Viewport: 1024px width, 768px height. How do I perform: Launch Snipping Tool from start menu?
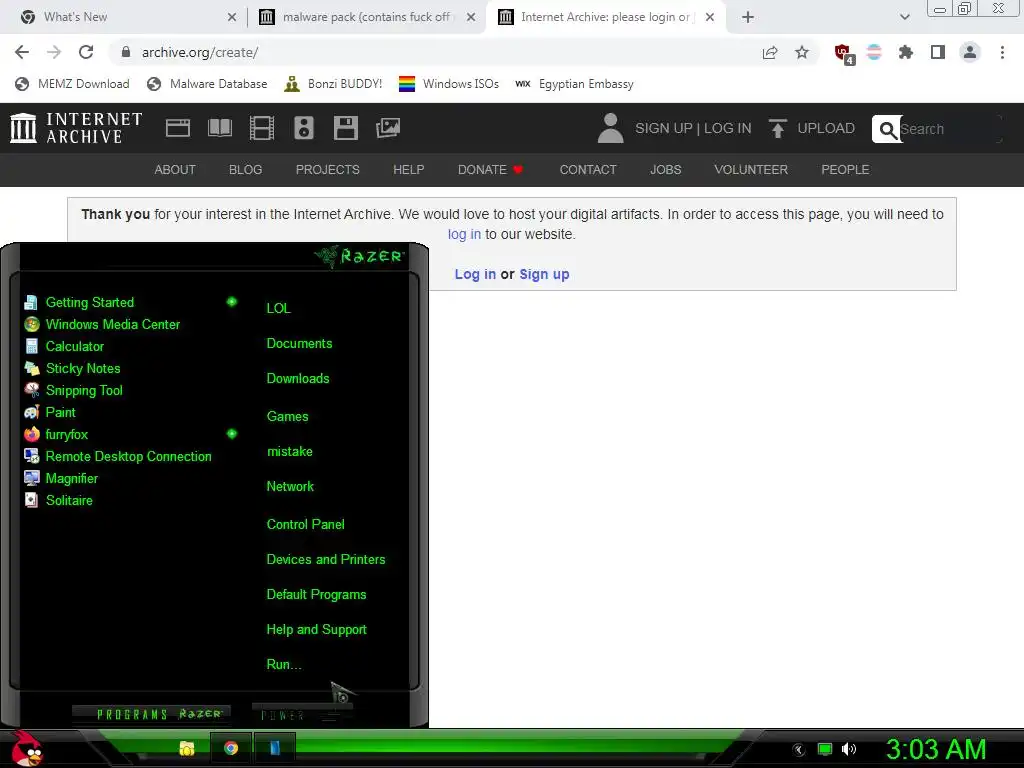pyautogui.click(x=84, y=391)
